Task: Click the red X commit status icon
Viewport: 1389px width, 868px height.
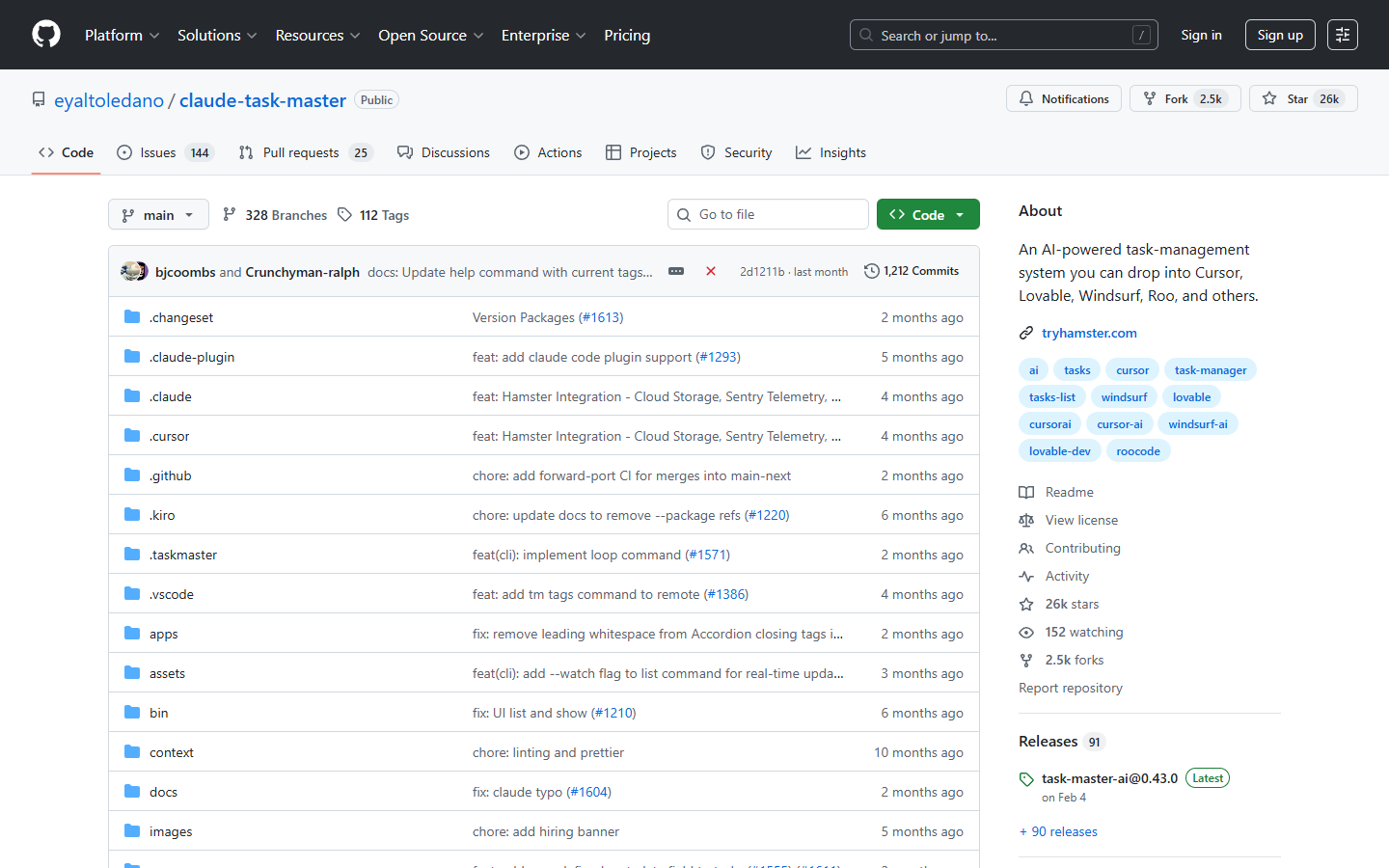Action: click(x=711, y=271)
